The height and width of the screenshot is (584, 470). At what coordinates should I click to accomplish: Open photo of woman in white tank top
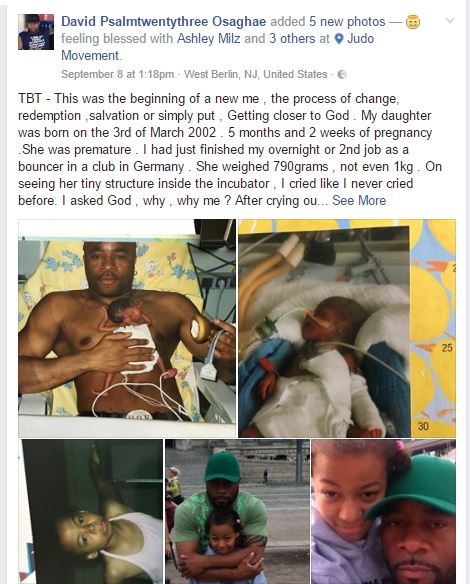(90, 512)
